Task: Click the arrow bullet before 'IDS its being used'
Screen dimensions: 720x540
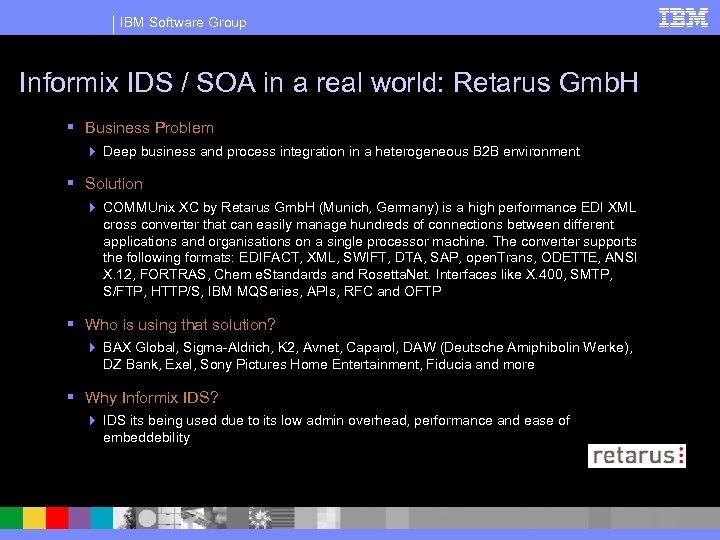Action: click(92, 420)
